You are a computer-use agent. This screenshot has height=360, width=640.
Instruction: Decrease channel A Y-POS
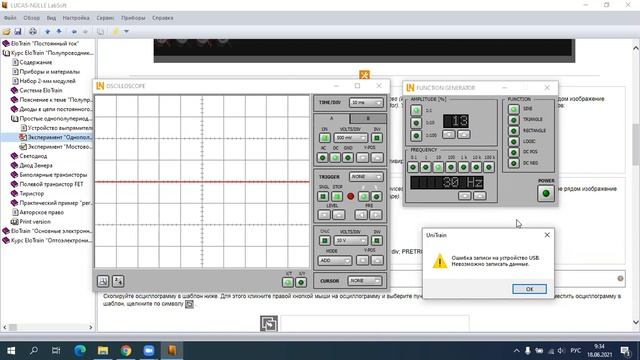click(x=362, y=158)
